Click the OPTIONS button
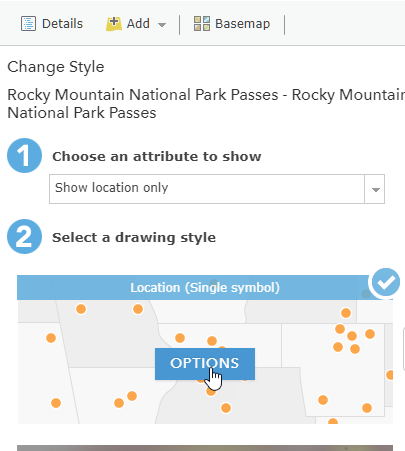 205,364
